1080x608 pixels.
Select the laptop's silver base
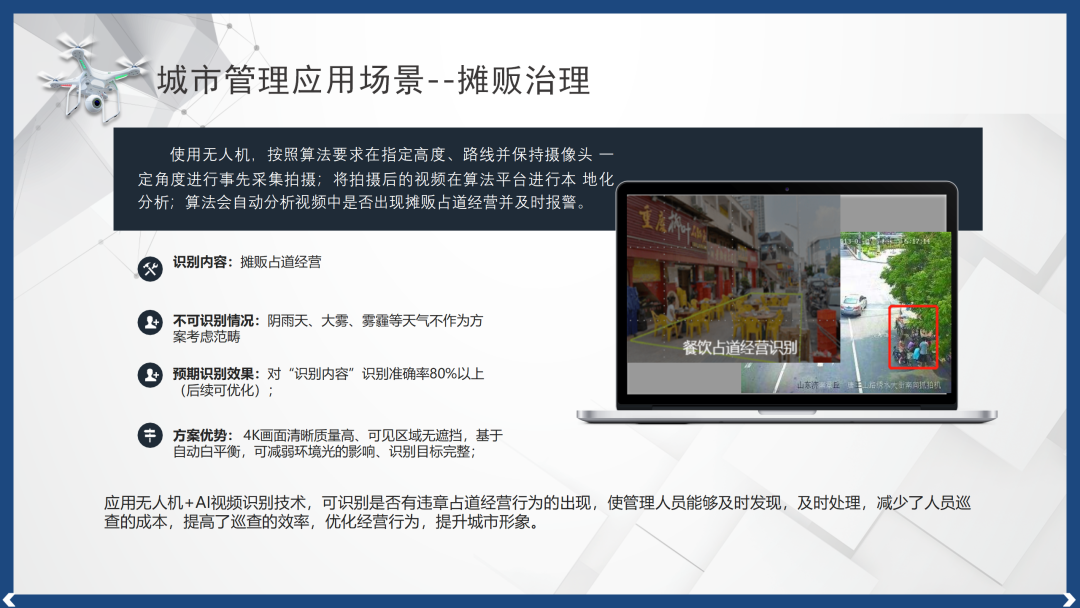coord(785,416)
